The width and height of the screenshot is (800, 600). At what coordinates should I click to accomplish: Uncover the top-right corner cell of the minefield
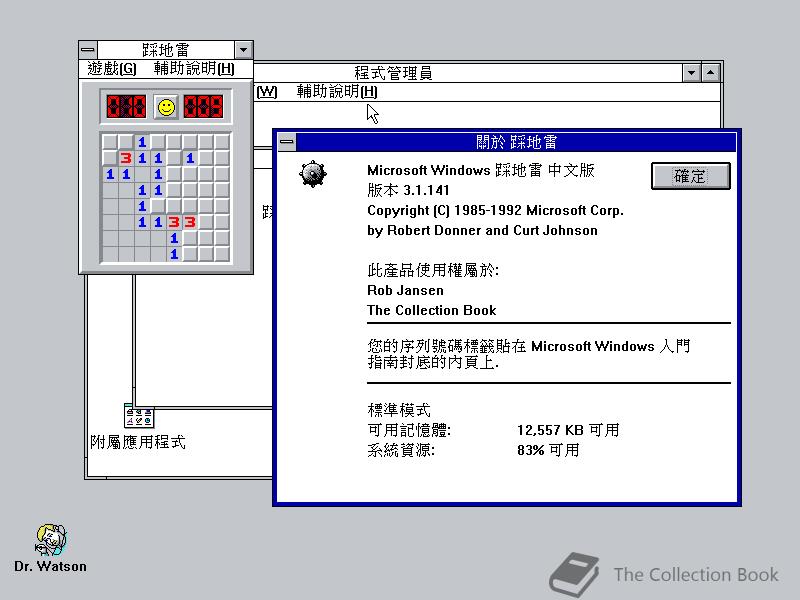click(x=222, y=142)
